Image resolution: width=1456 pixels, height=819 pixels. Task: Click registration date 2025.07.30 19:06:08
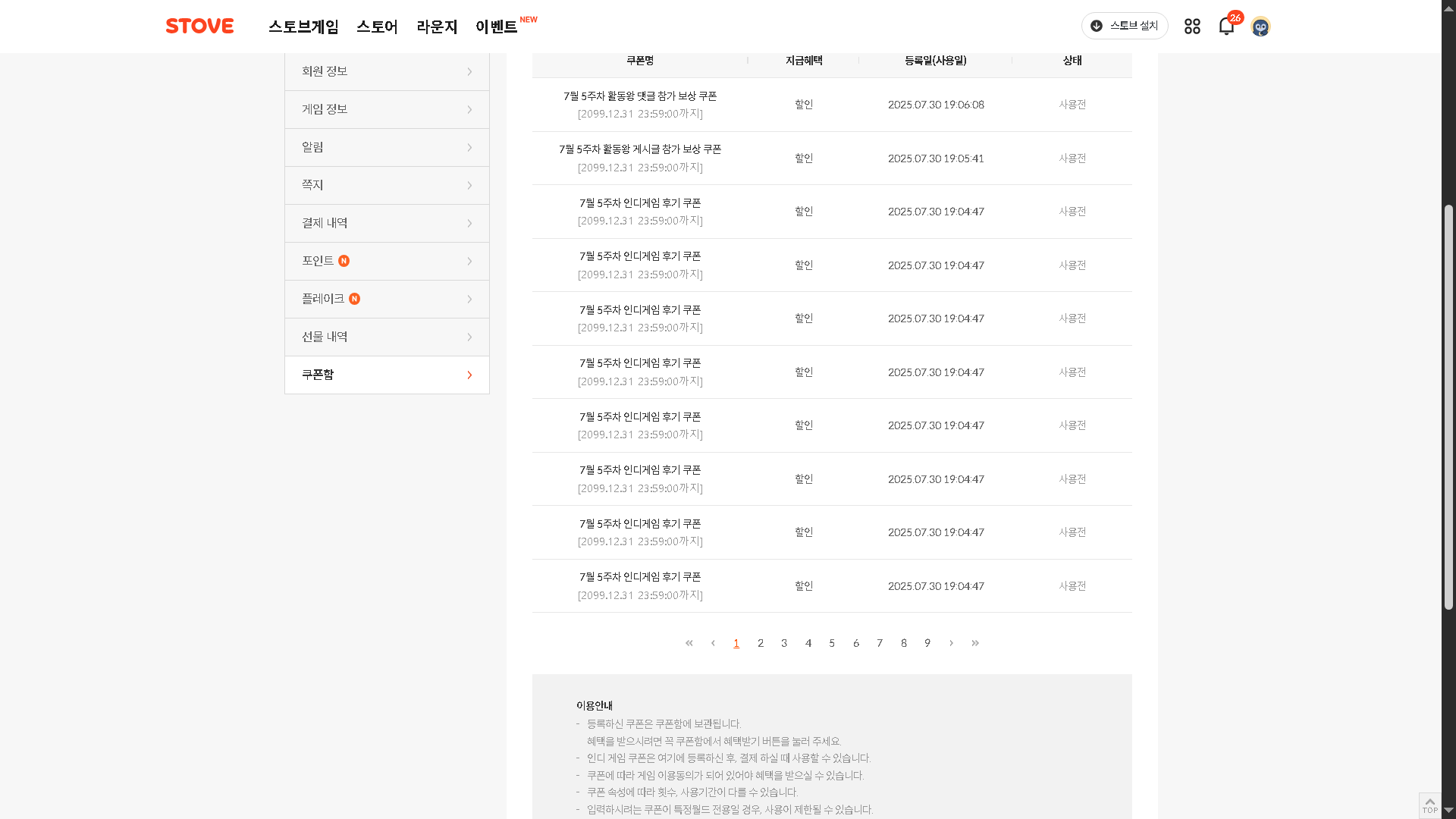[x=936, y=105]
